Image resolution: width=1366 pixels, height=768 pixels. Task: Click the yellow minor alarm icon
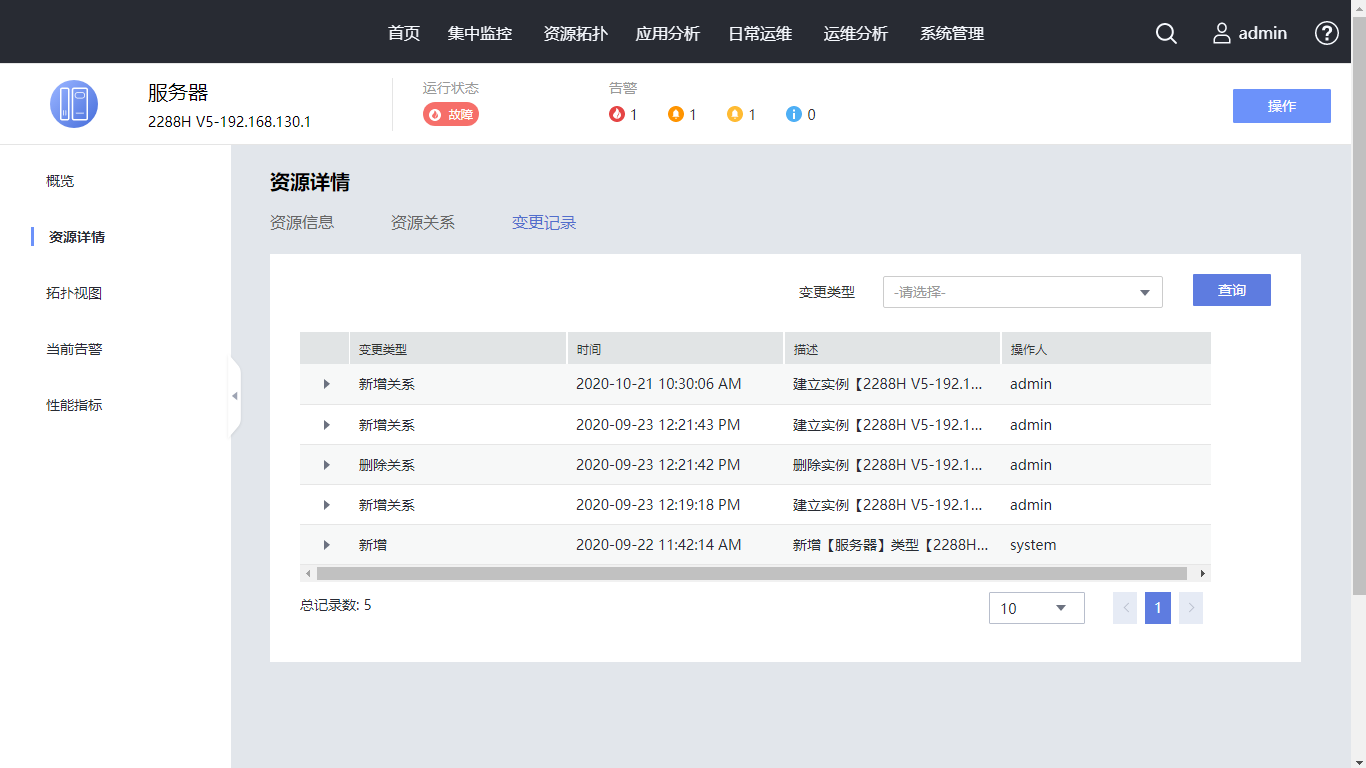pos(735,114)
